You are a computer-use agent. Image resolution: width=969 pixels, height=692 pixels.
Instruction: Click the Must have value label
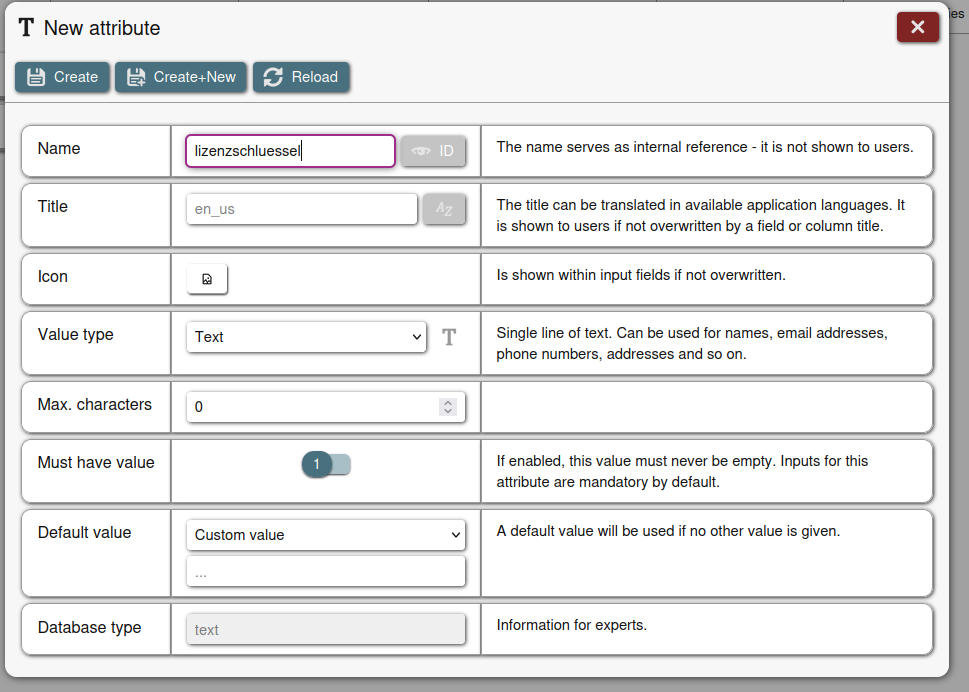click(x=96, y=462)
